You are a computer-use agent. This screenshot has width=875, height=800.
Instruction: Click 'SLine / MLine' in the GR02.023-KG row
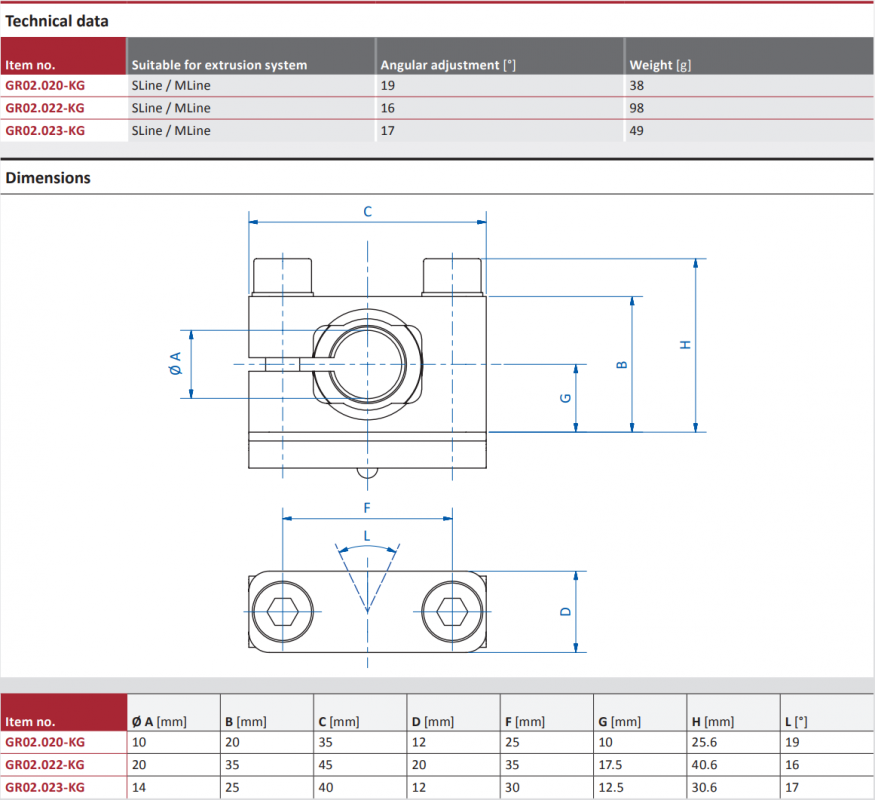point(171,131)
